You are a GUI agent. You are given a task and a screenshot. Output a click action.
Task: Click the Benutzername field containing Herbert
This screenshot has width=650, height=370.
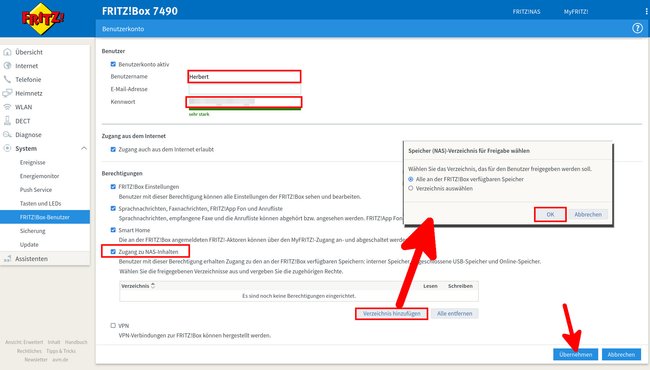click(x=244, y=76)
